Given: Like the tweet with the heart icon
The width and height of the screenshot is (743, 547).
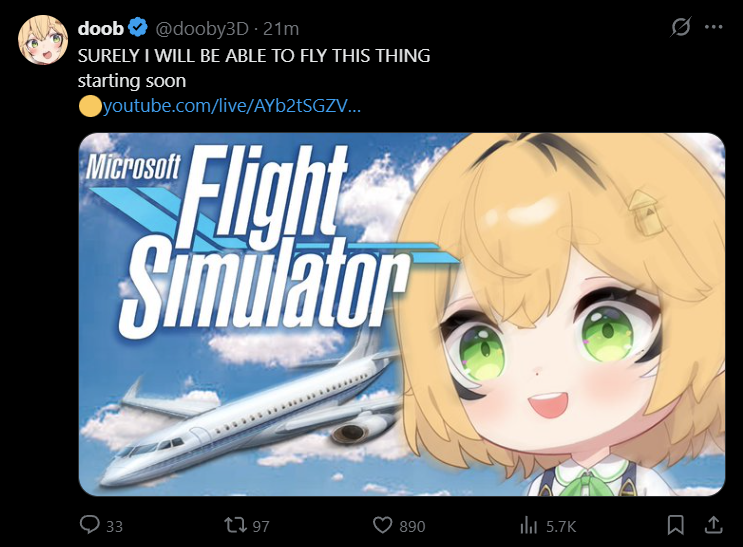Looking at the screenshot, I should (x=382, y=525).
